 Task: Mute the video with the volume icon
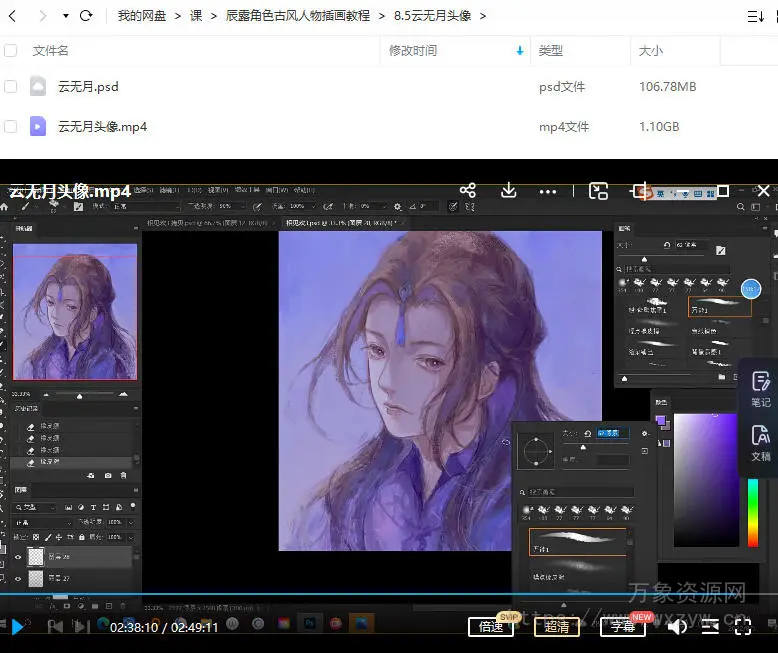pyautogui.click(x=677, y=627)
